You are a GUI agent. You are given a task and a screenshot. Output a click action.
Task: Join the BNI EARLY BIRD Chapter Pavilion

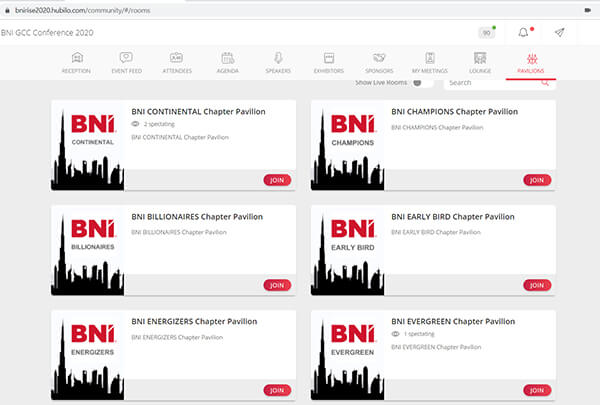[x=537, y=285]
